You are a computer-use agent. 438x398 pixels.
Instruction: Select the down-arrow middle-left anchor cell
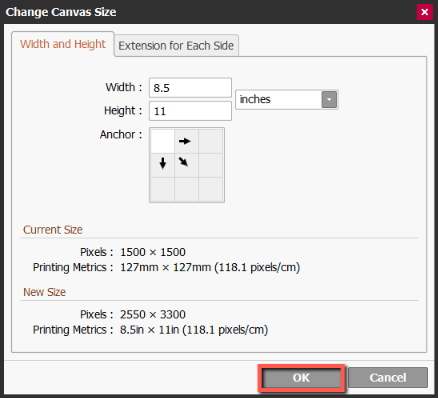162,165
